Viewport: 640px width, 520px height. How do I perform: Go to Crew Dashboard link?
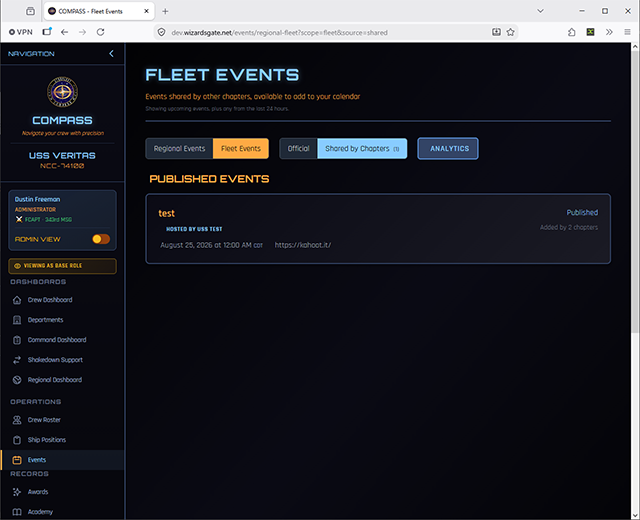pyautogui.click(x=50, y=300)
